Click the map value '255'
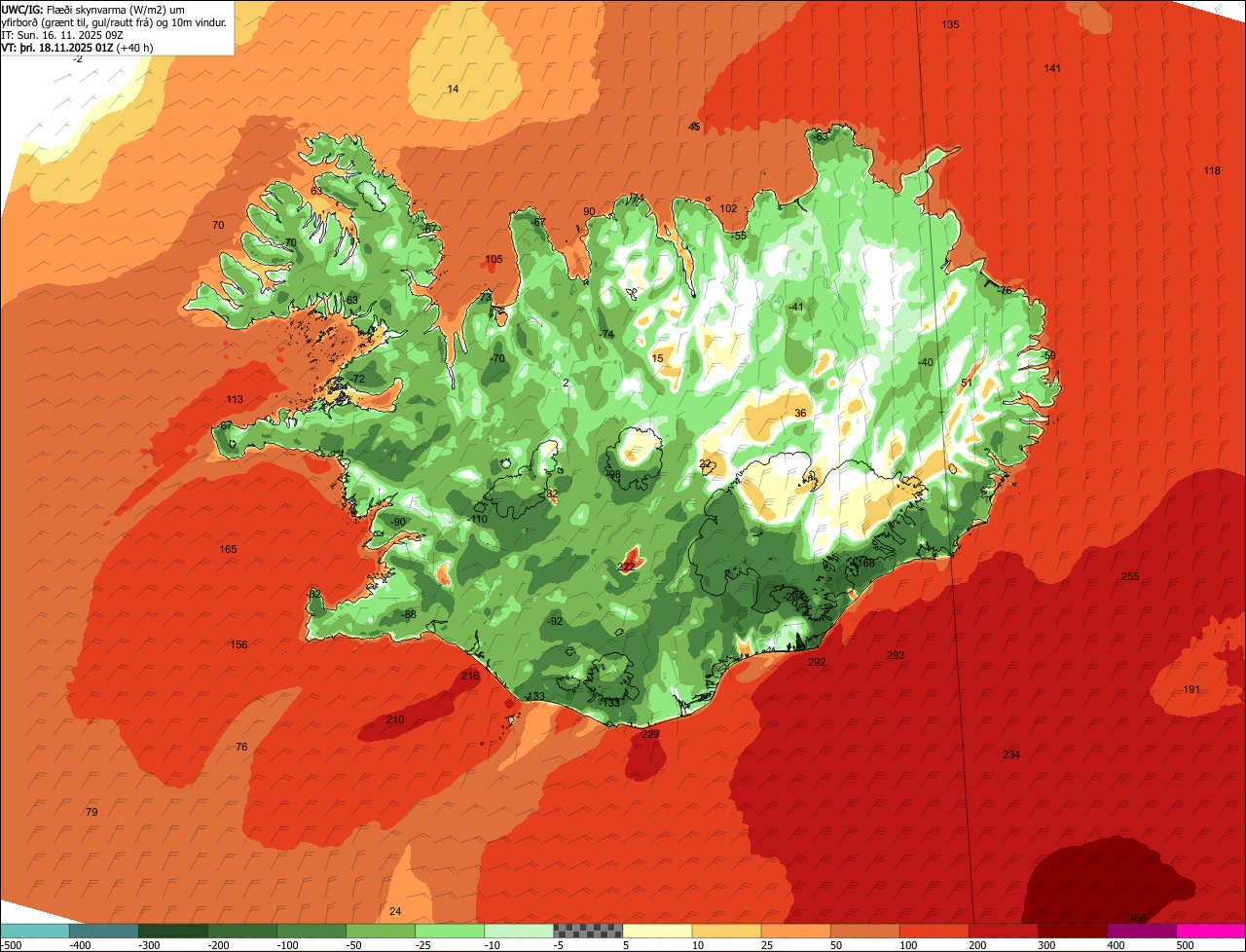This screenshot has height=952, width=1246. point(1130,577)
